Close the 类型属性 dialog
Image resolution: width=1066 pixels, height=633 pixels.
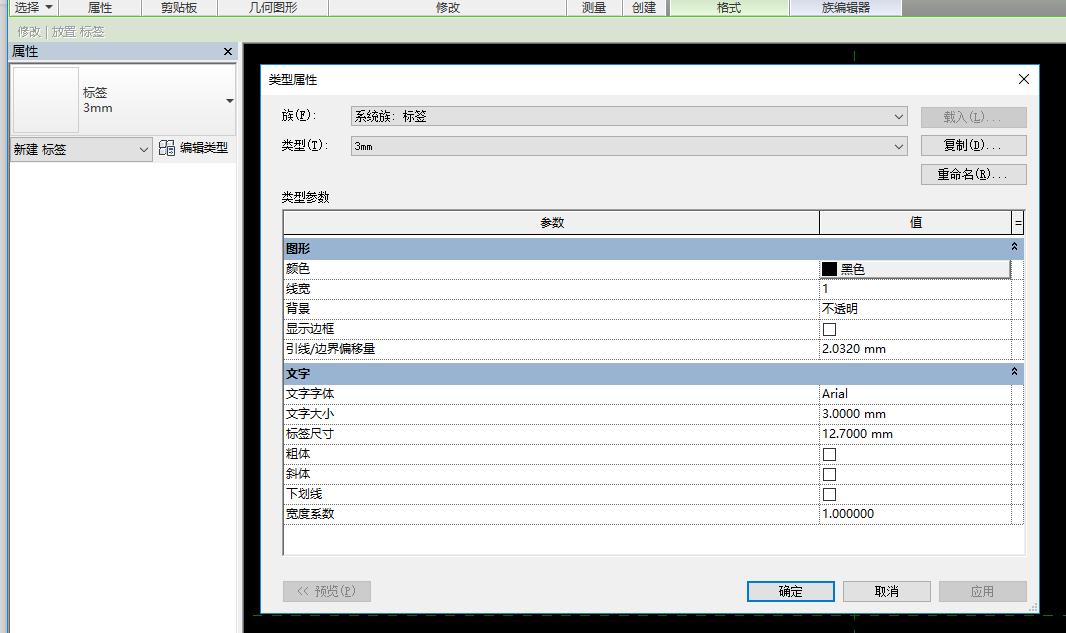[1024, 80]
